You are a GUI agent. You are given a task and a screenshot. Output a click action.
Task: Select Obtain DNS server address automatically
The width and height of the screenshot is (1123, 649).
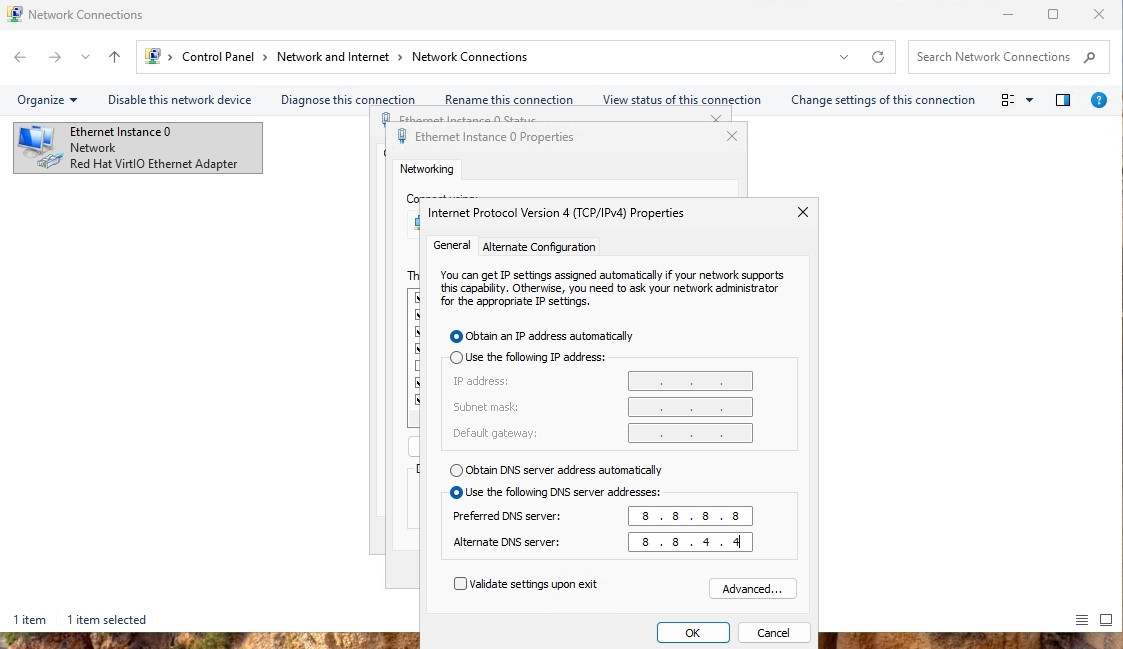(457, 470)
